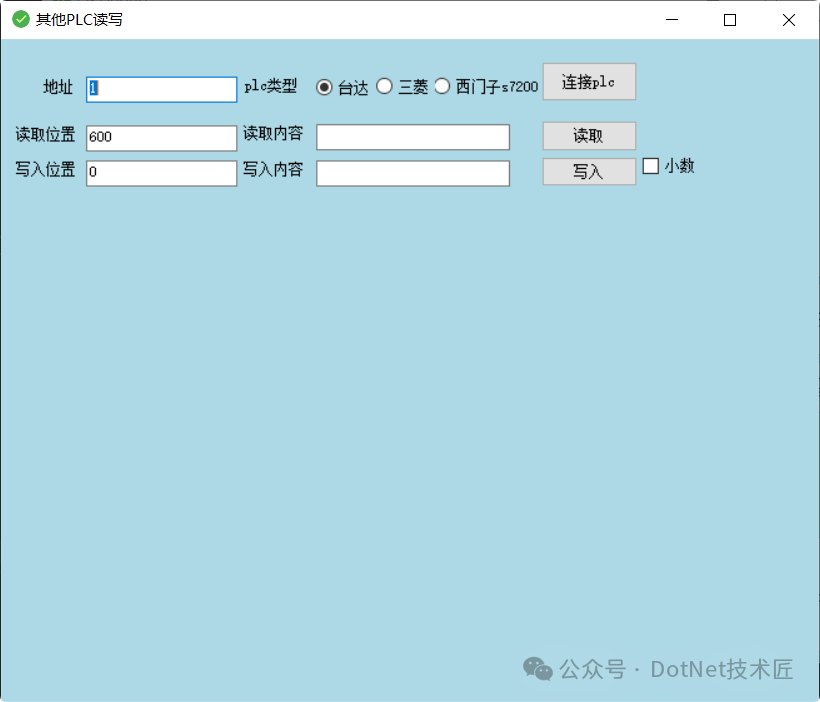Enable the 小数 checkbox
The height and width of the screenshot is (702, 820).
(x=651, y=166)
